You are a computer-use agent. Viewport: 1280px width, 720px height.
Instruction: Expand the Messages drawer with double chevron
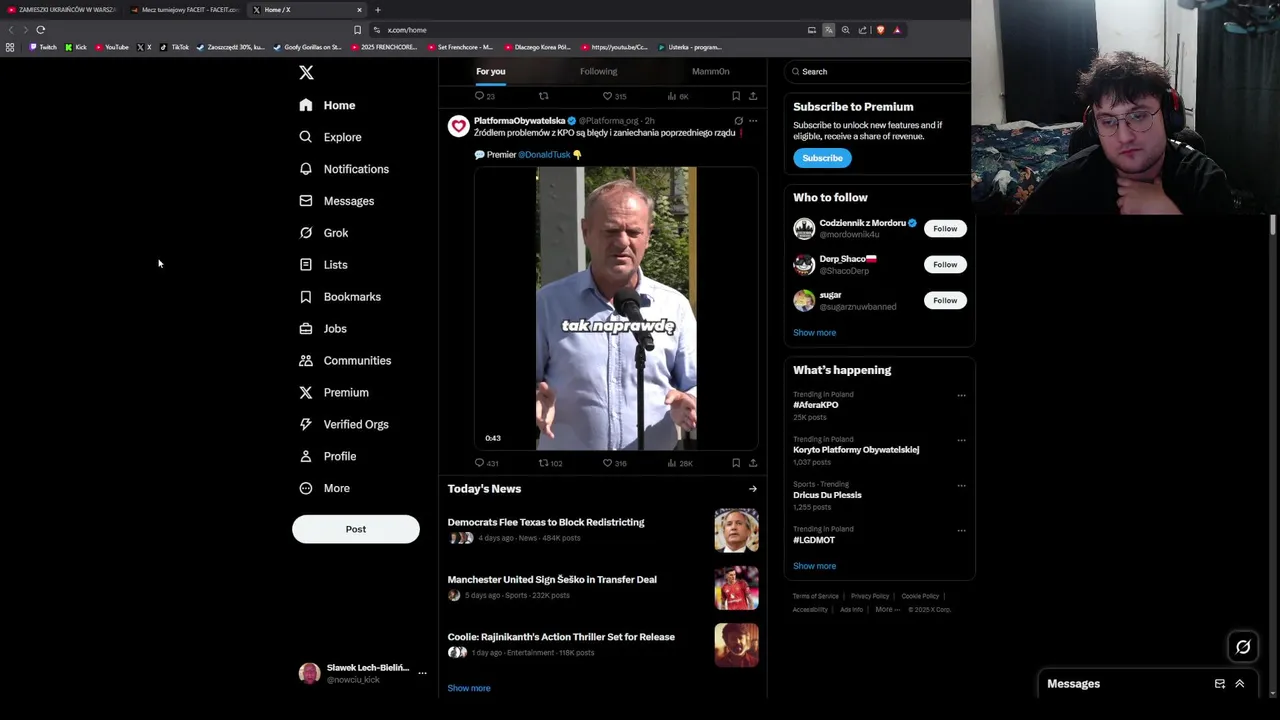point(1240,684)
